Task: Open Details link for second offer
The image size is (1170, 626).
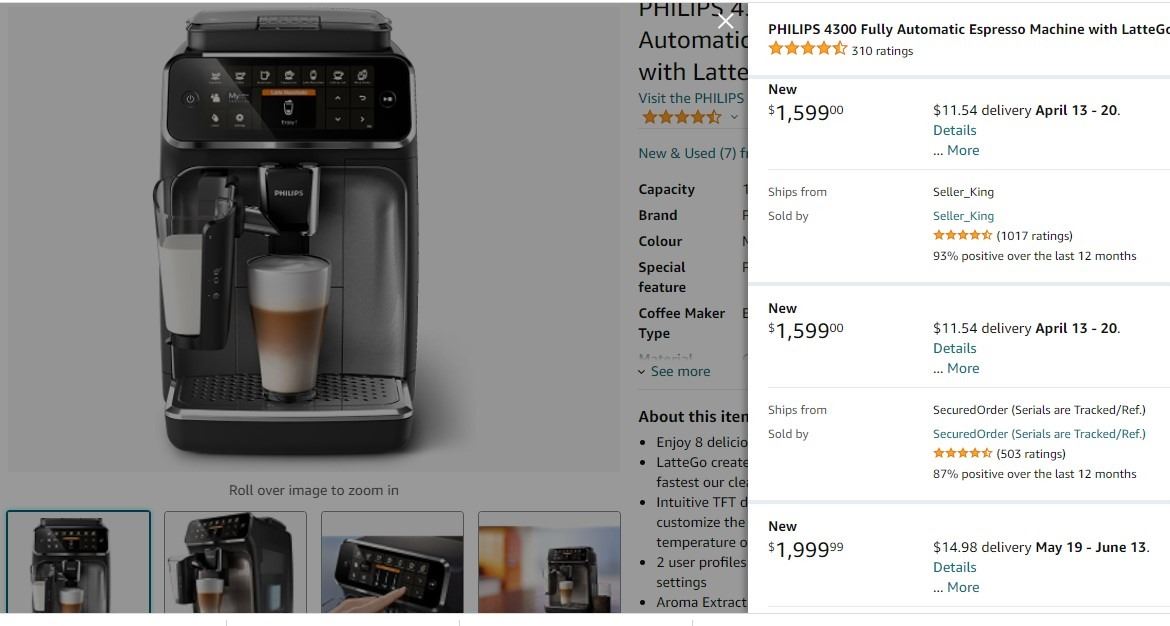Action: (954, 348)
